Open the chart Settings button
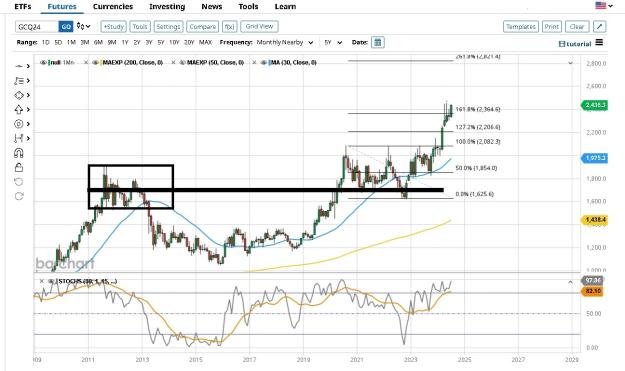 click(x=168, y=27)
